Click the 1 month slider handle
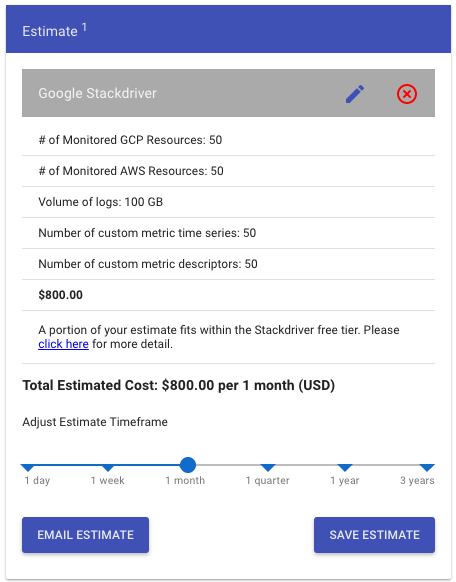Viewport: 456px width, 582px height. [x=188, y=465]
